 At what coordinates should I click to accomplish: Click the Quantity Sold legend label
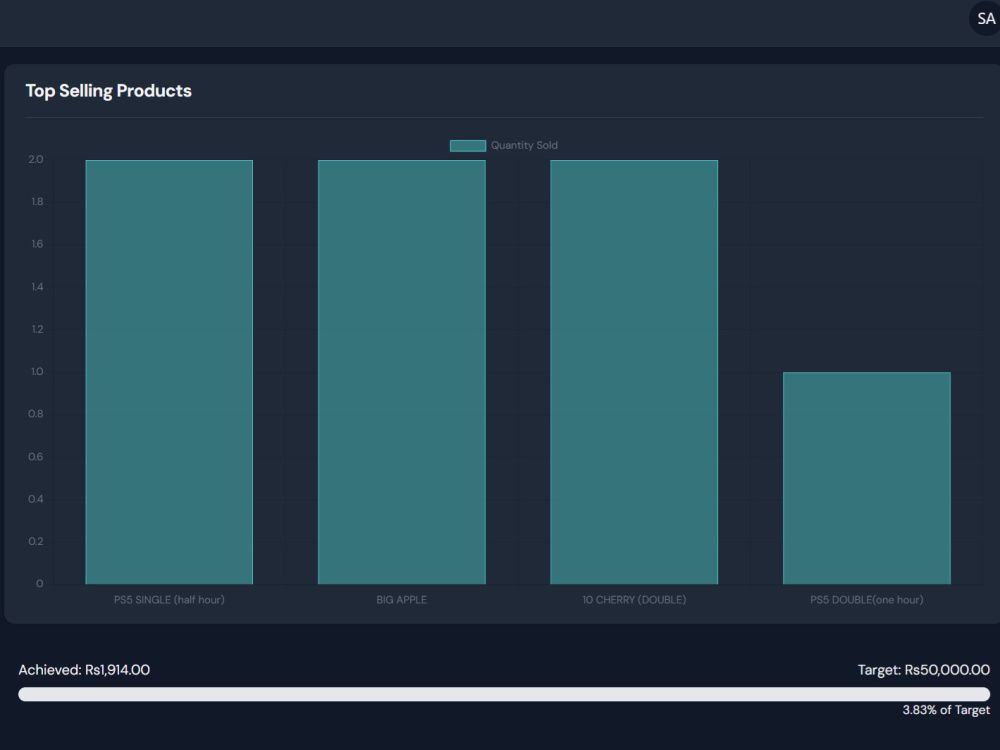point(524,145)
